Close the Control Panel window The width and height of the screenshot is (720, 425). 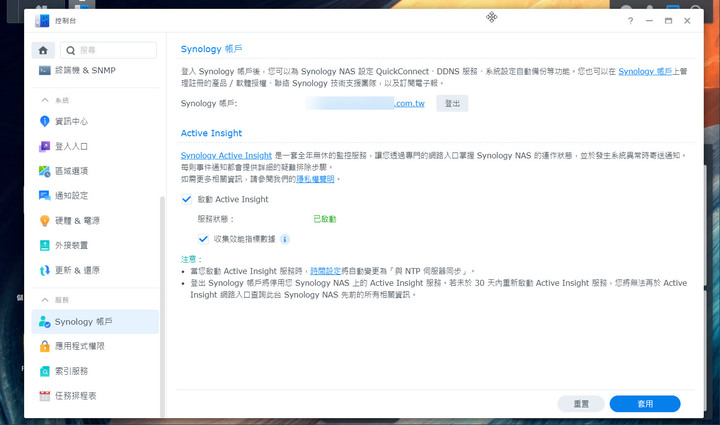click(687, 21)
